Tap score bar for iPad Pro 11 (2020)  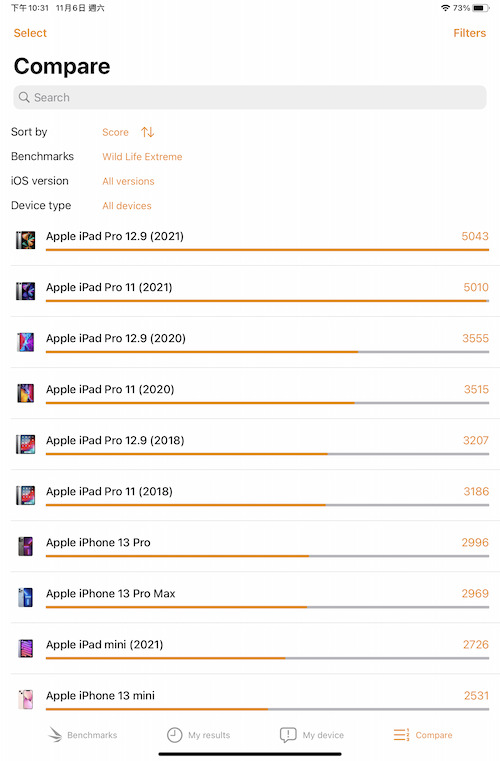(x=267, y=403)
